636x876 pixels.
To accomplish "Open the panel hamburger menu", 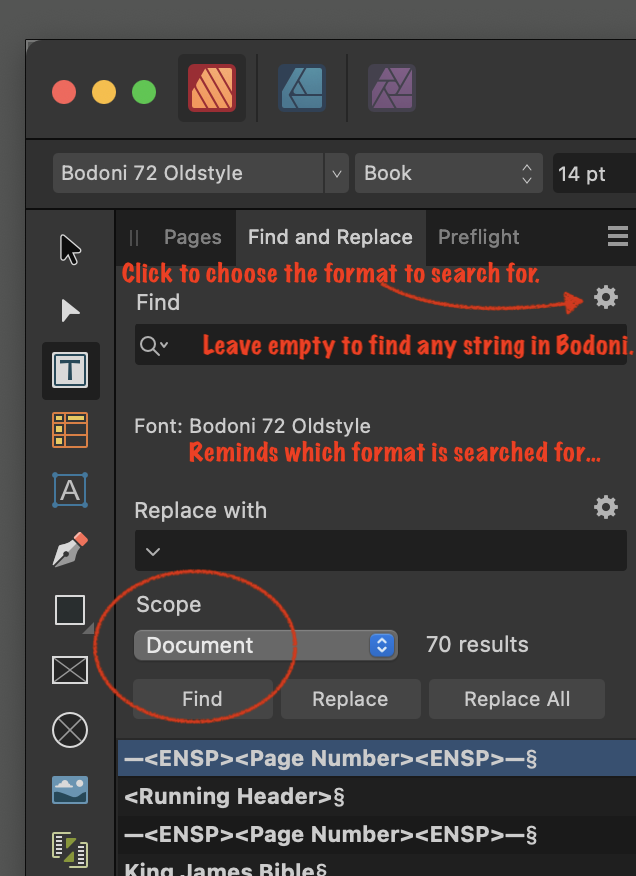I will click(x=618, y=237).
